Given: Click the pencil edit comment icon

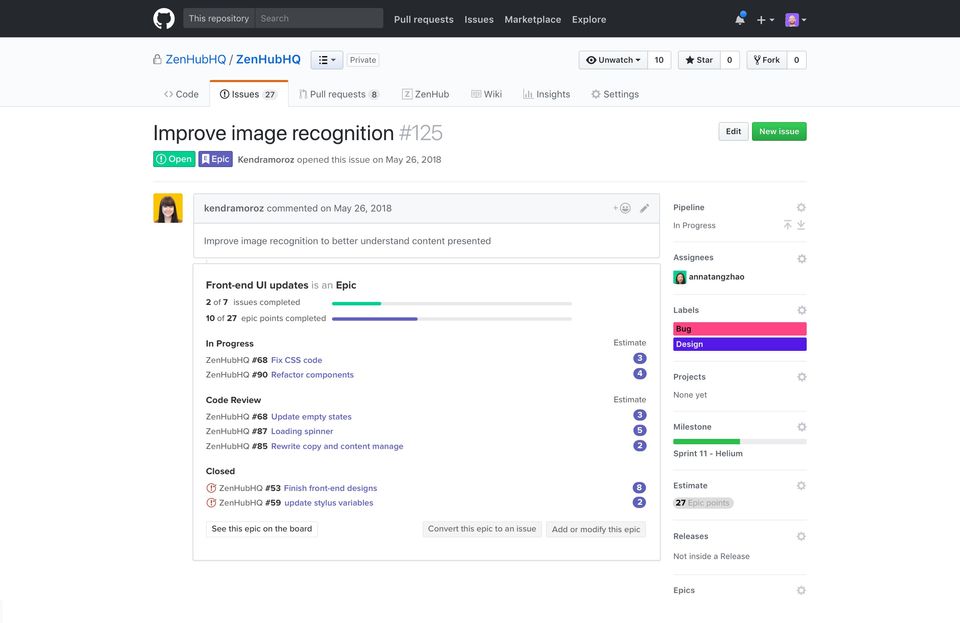Looking at the screenshot, I should tap(645, 208).
